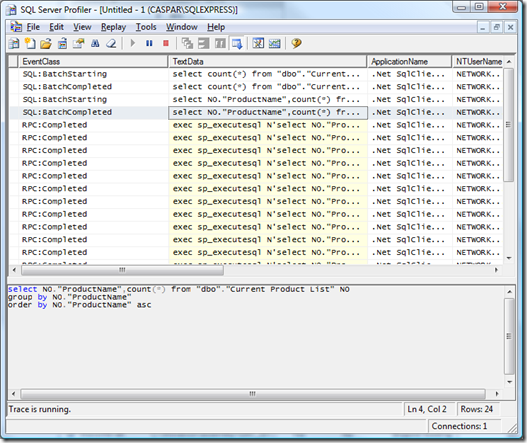Click the New Trace toolbar icon
This screenshot has height=443, width=527.
click(14, 43)
